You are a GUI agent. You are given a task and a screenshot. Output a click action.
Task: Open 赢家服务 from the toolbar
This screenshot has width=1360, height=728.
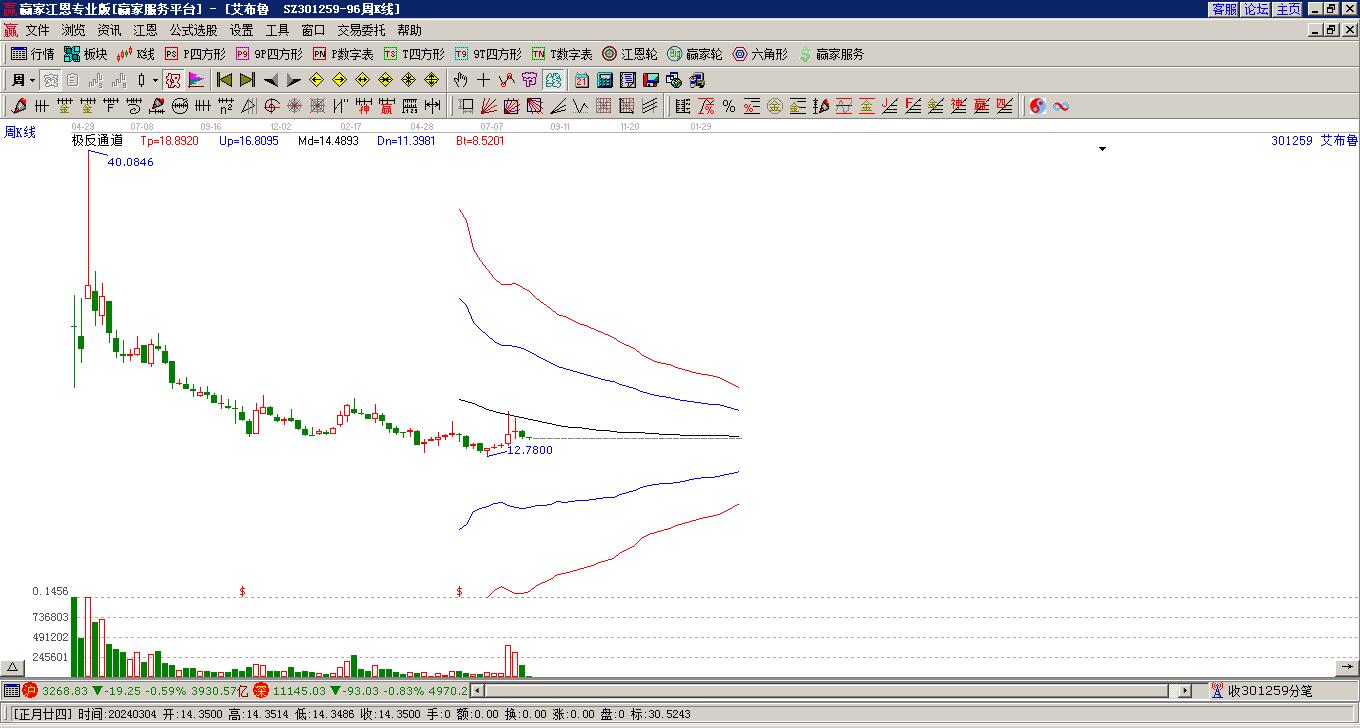point(831,54)
